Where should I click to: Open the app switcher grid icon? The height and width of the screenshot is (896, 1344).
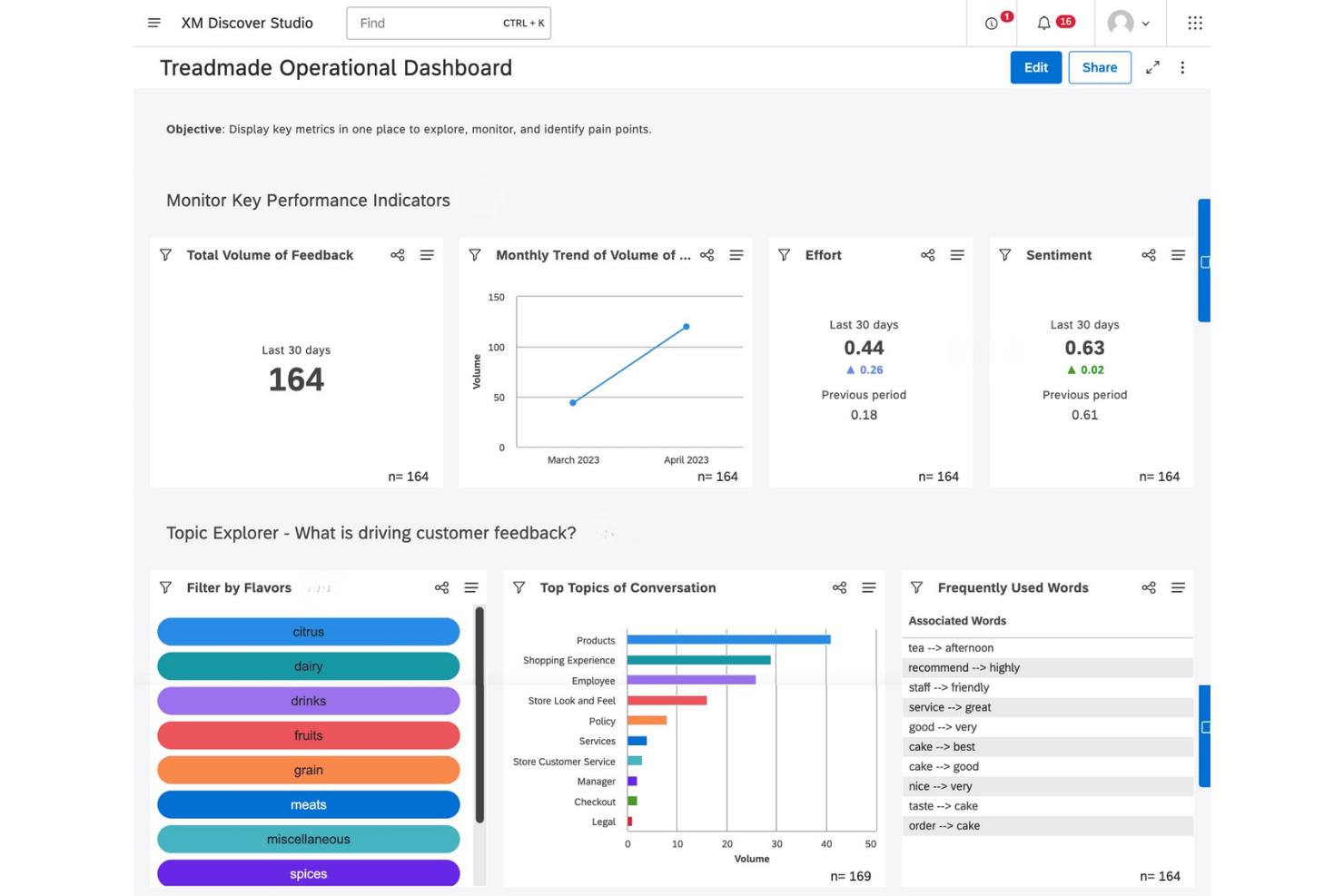click(1195, 23)
